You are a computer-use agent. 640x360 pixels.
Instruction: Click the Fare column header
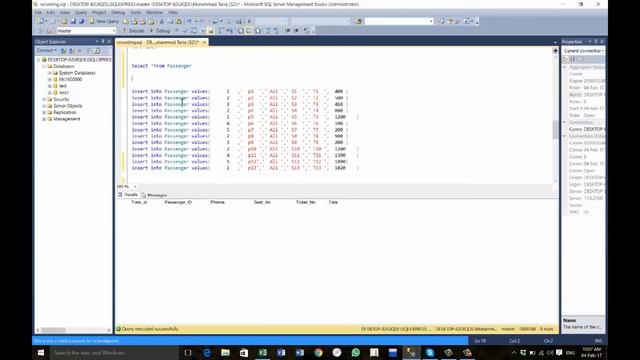333,202
